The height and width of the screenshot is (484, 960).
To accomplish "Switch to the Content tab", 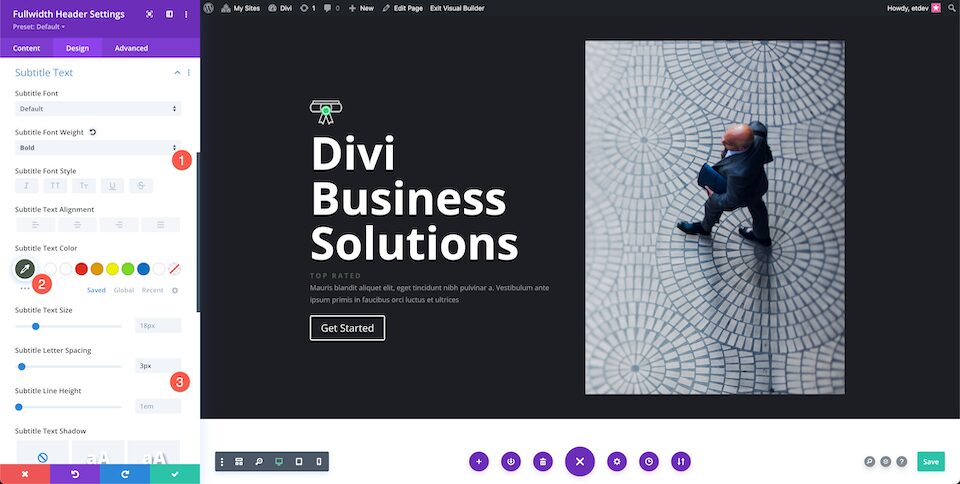I will [x=26, y=48].
